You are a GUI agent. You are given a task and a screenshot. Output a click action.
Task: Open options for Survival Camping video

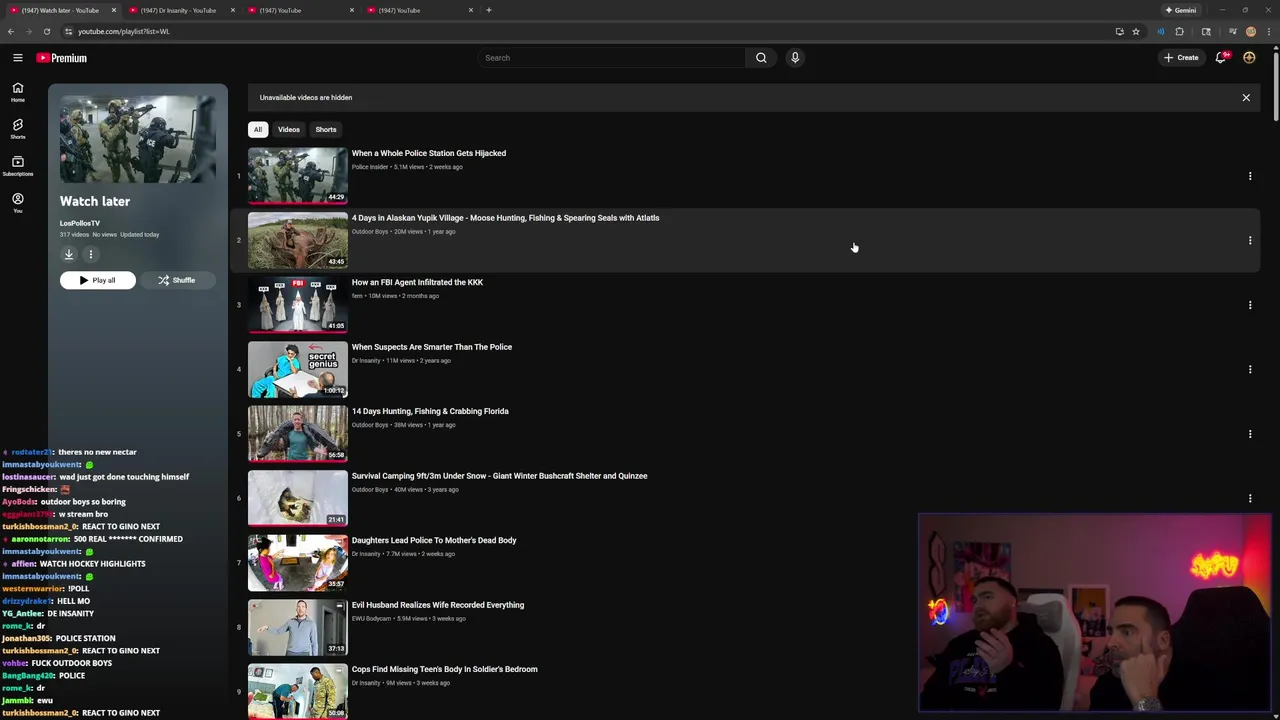click(1250, 499)
